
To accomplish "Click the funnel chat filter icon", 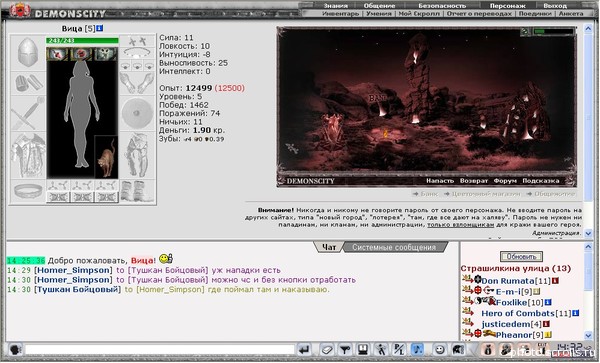I will [345, 350].
